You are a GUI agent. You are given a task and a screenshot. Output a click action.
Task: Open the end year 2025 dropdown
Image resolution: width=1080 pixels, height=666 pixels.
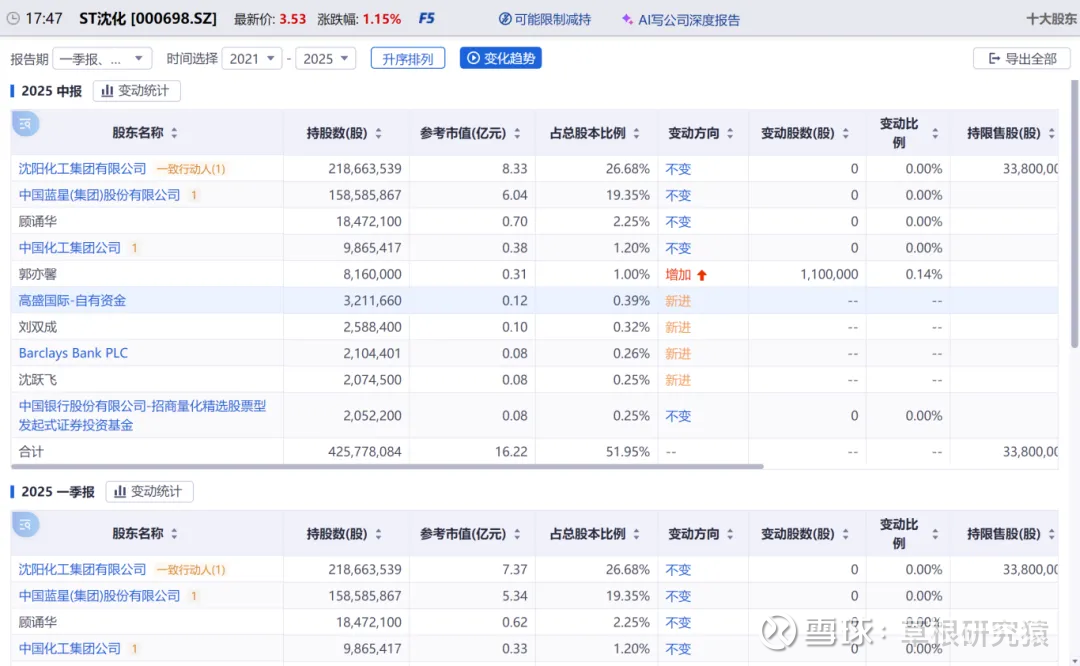tap(327, 59)
